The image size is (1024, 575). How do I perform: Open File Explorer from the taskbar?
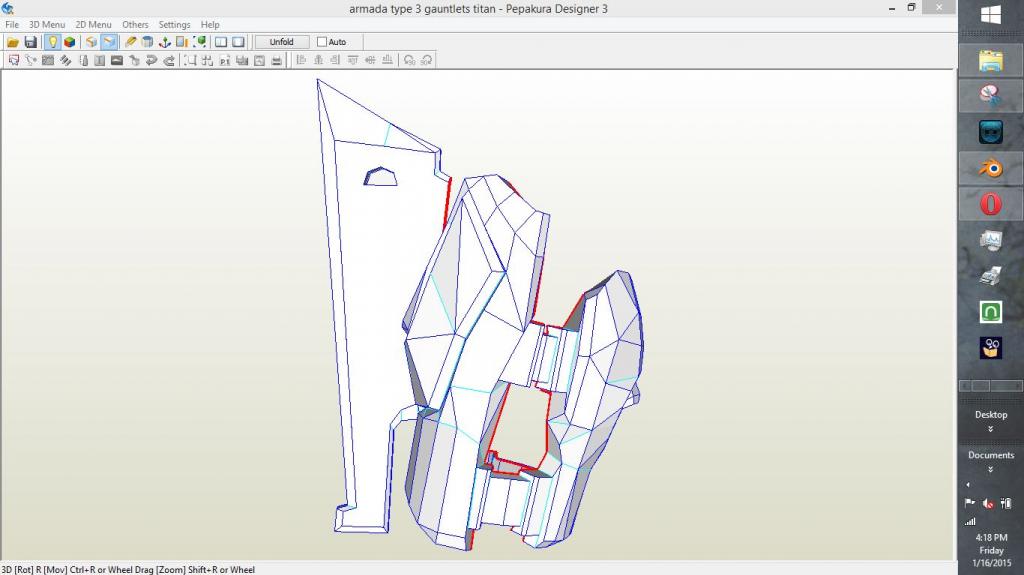point(991,61)
